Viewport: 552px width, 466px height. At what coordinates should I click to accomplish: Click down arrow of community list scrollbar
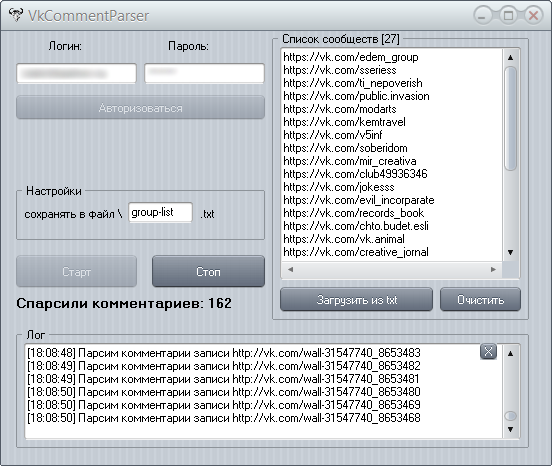pyautogui.click(x=510, y=252)
